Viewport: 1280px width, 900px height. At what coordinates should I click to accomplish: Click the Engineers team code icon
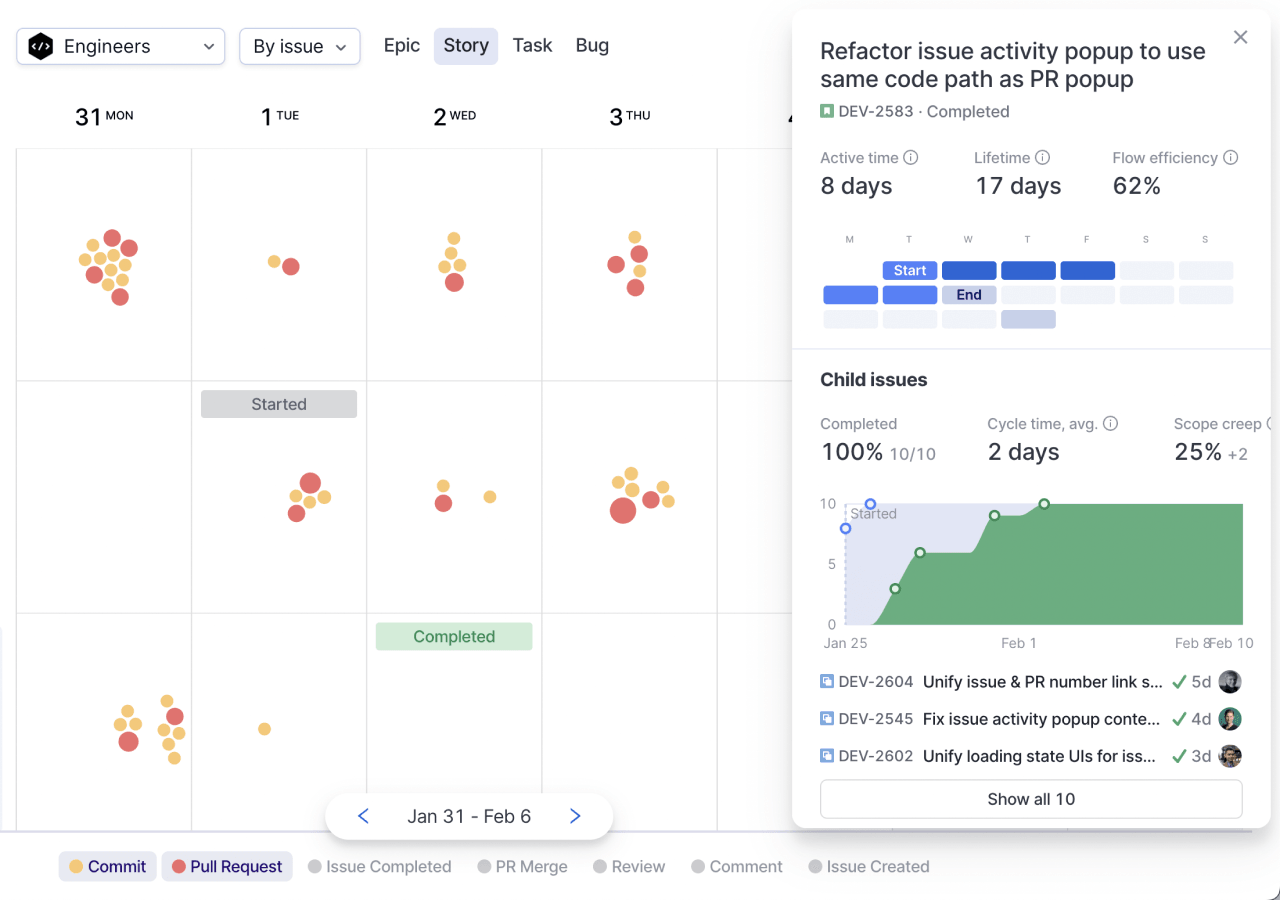coord(41,46)
